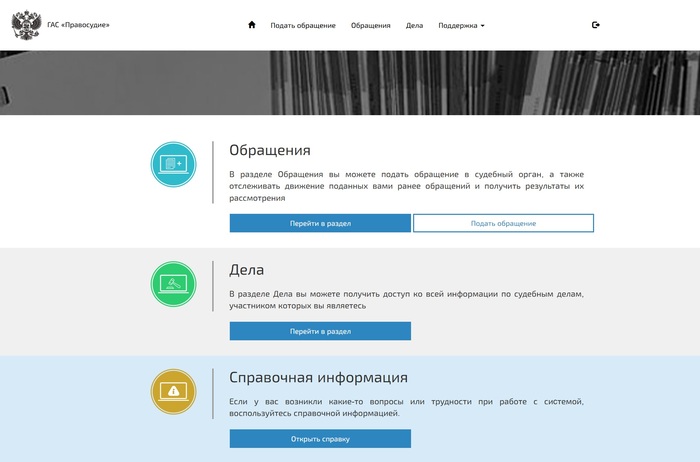Screen dimensions: 700x462
Task: Click the ГАС «Правосудие» site title
Action: [x=78, y=25]
